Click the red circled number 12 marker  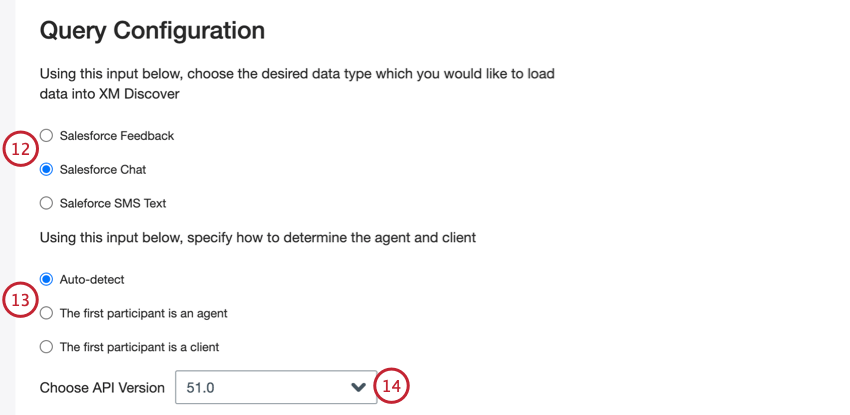tap(20, 148)
